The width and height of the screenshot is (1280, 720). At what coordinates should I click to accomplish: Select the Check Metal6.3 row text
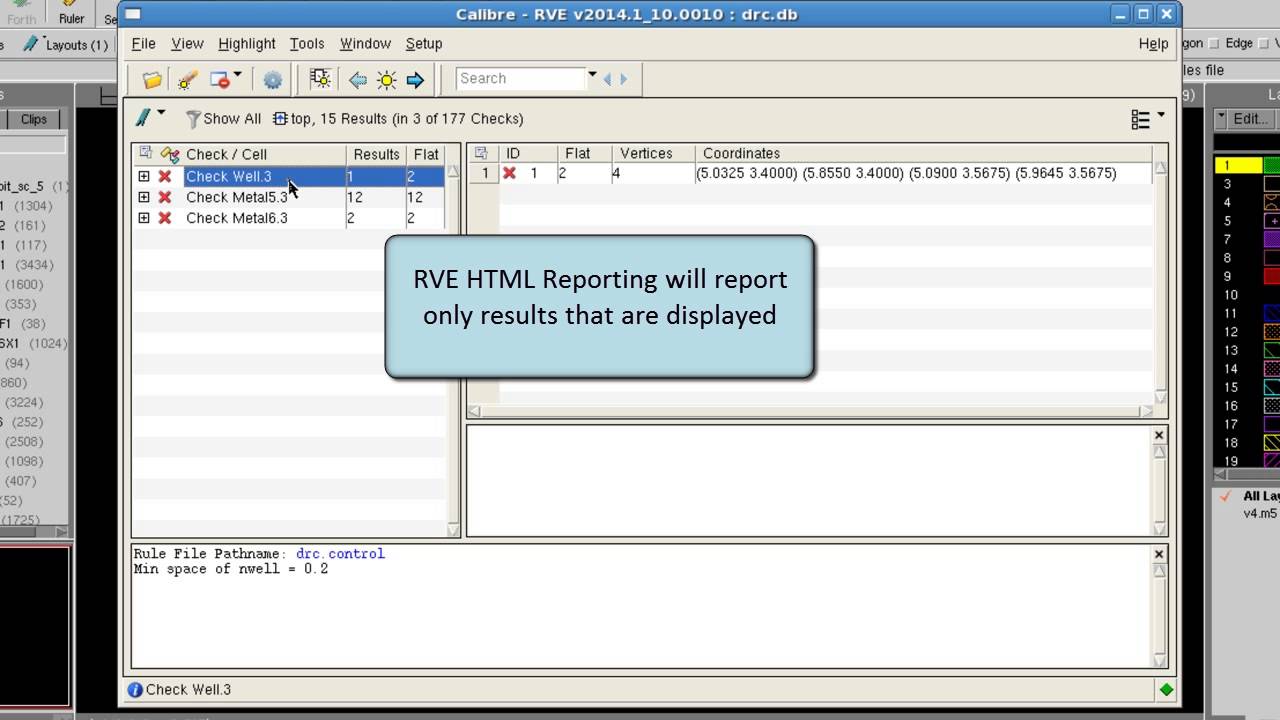coord(237,218)
